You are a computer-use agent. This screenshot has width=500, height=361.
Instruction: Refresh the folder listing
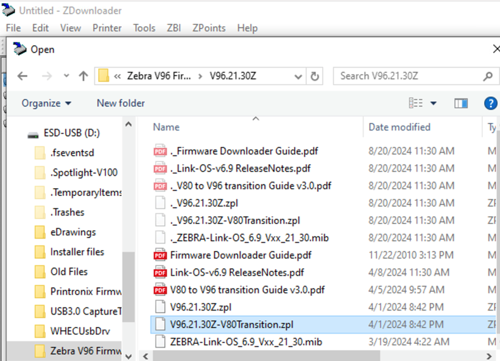click(x=314, y=77)
